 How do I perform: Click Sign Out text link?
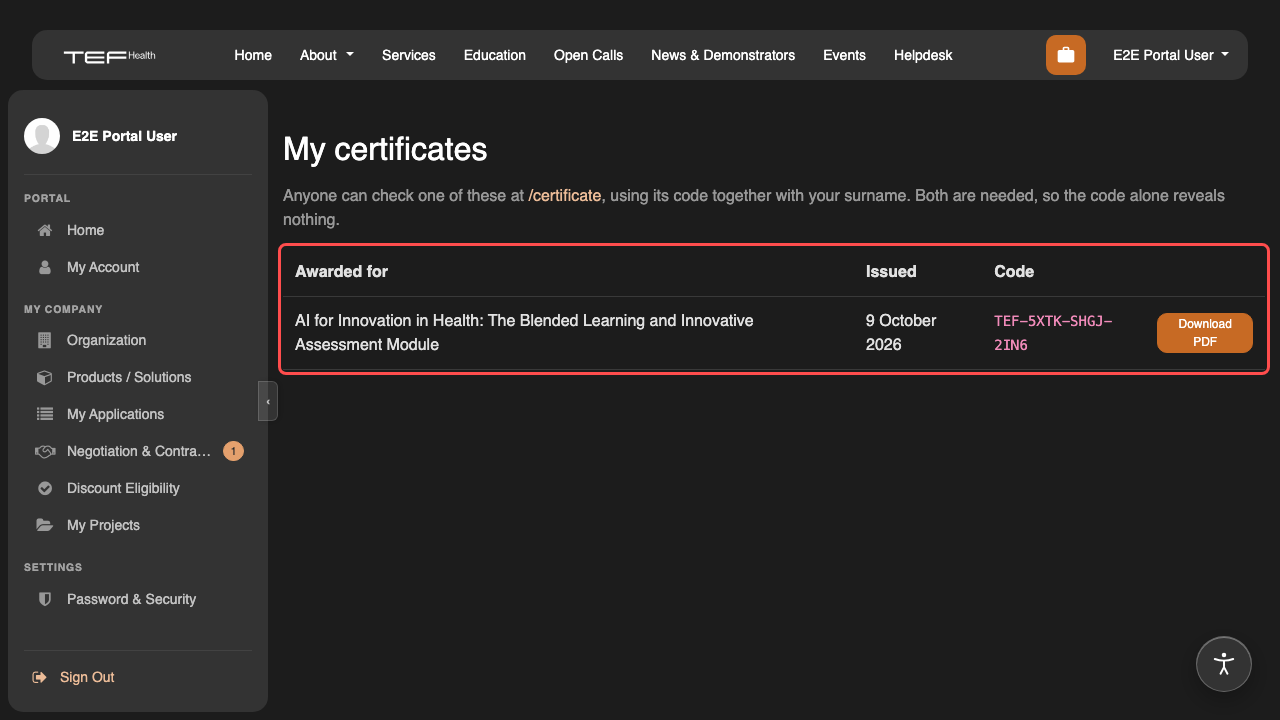(x=87, y=677)
